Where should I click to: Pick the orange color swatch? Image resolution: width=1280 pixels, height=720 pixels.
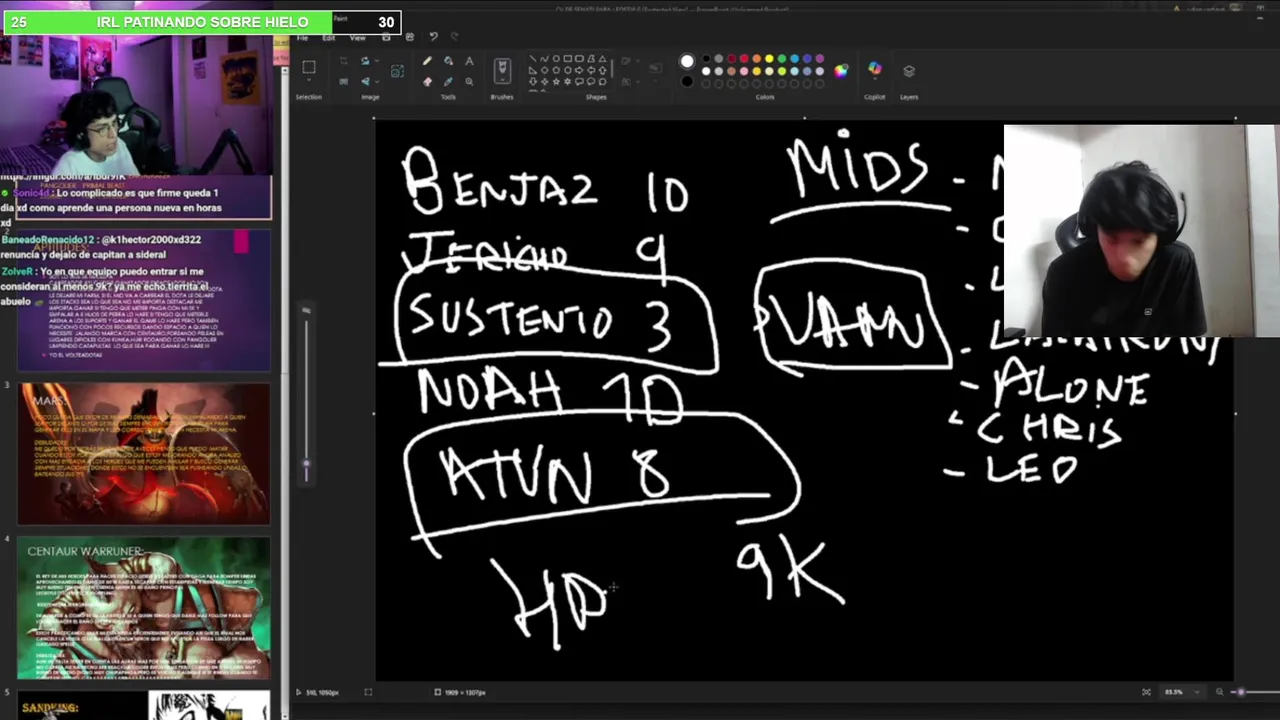756,58
